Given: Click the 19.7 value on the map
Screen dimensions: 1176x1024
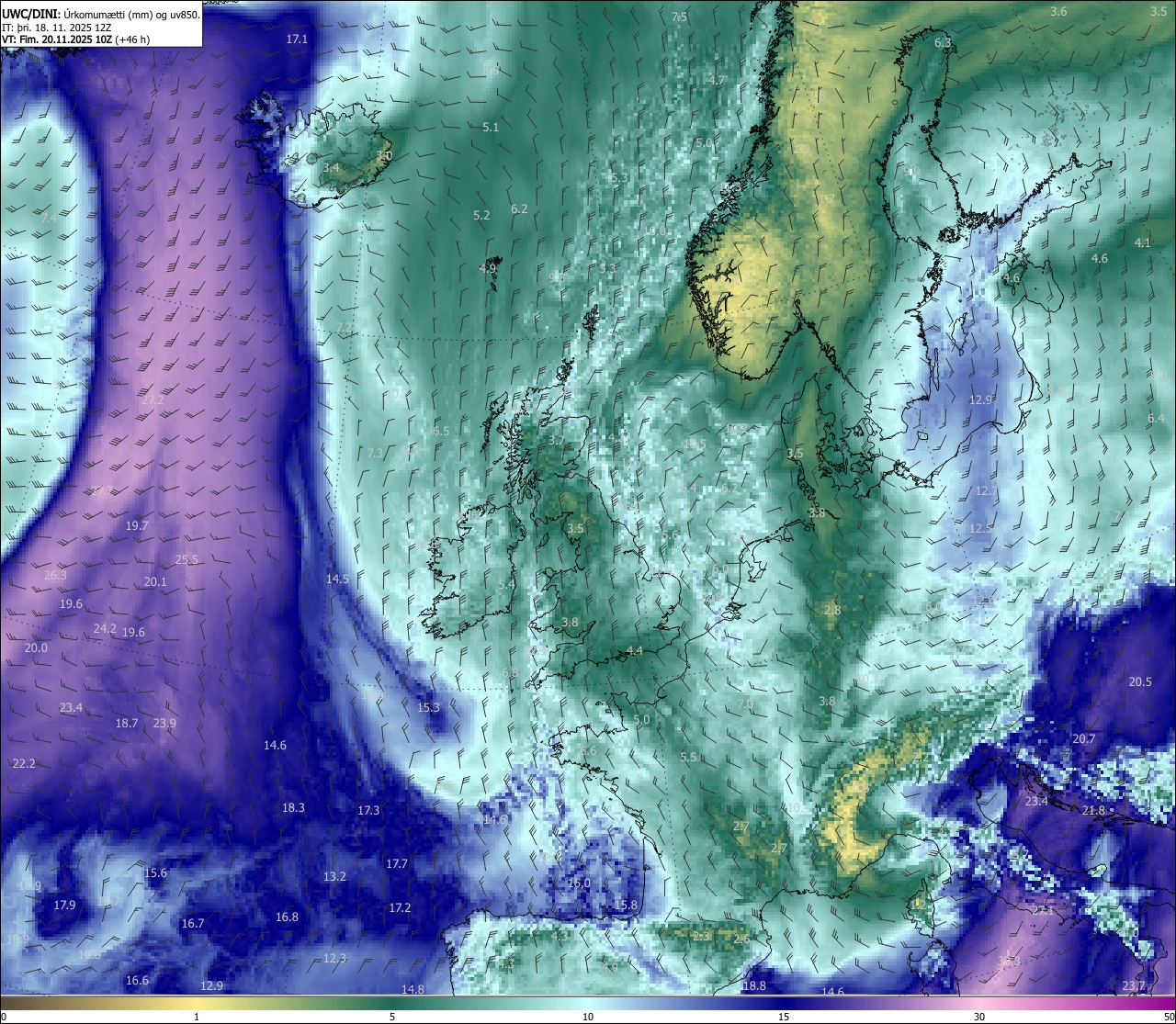Looking at the screenshot, I should point(137,526).
